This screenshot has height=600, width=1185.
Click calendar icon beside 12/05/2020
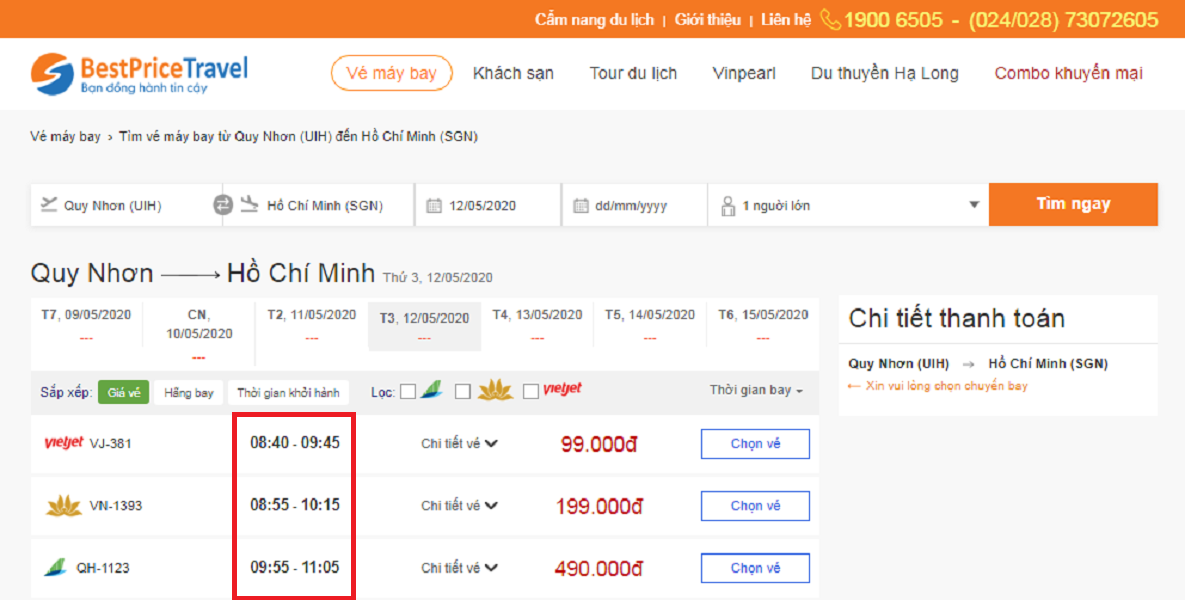(434, 206)
